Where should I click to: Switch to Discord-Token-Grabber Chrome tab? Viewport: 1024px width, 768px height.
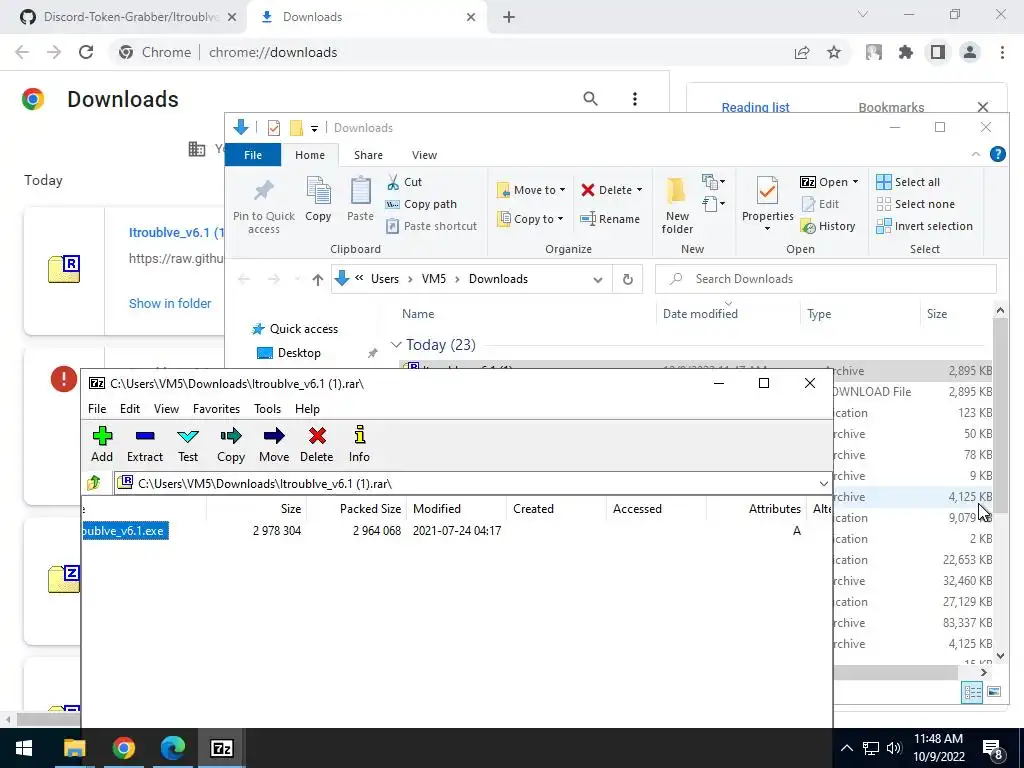pos(123,17)
